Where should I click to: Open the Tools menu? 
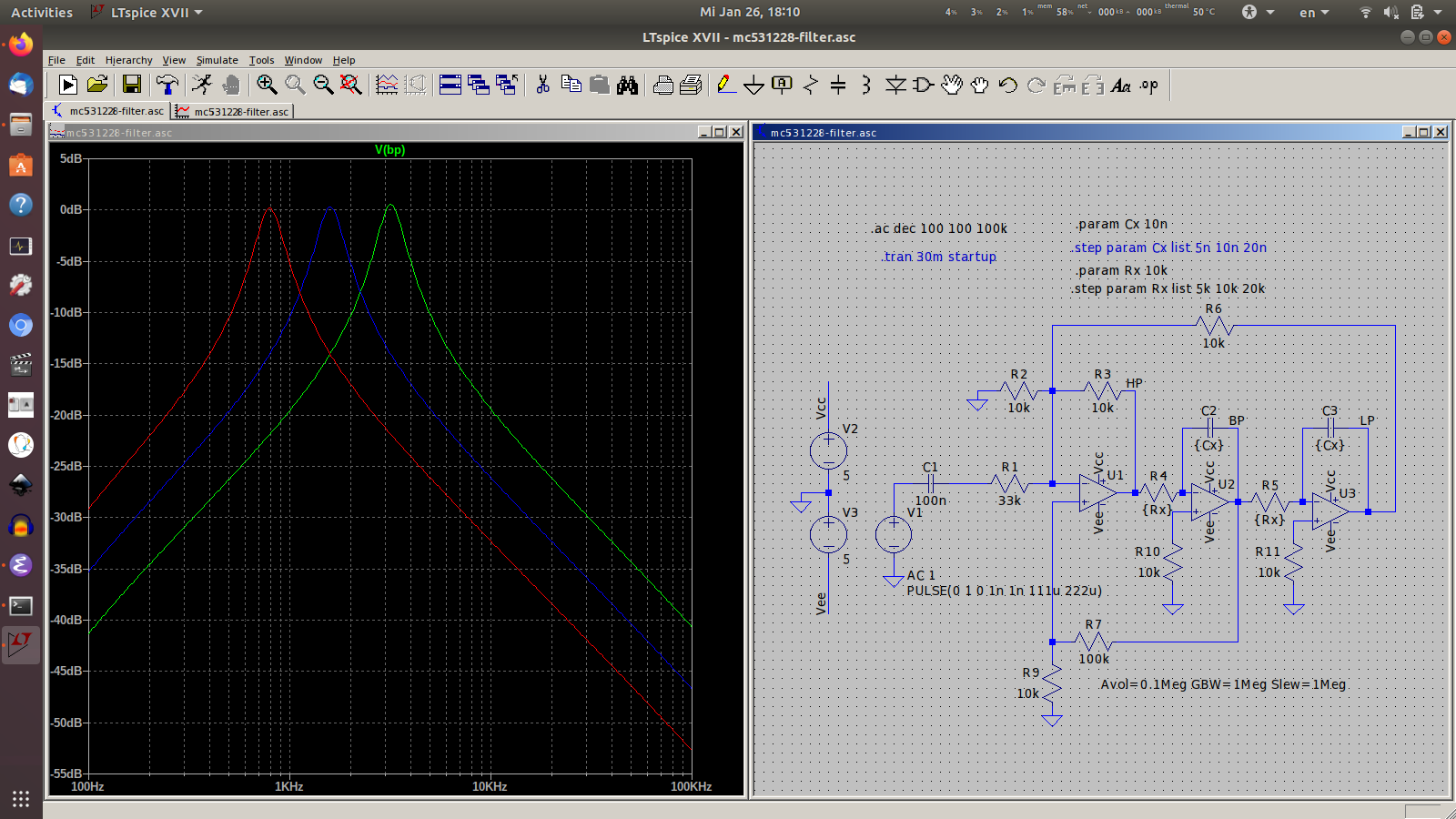[x=261, y=60]
